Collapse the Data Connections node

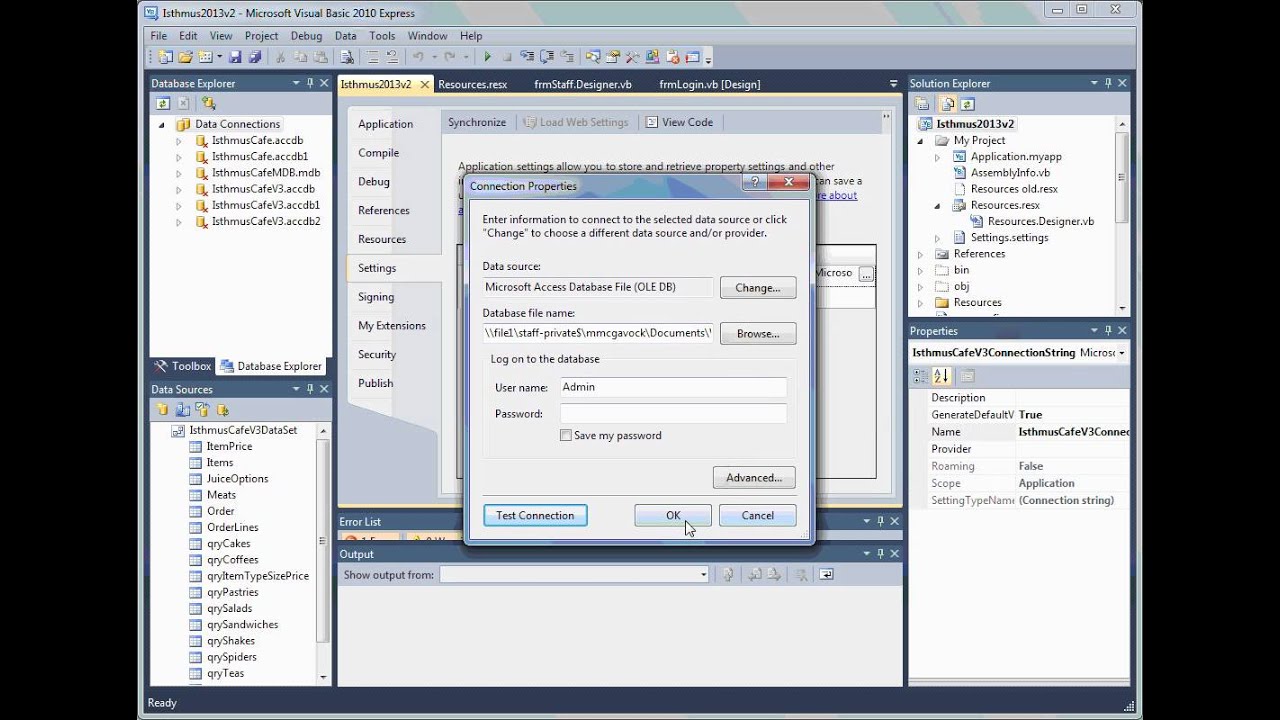(x=162, y=125)
